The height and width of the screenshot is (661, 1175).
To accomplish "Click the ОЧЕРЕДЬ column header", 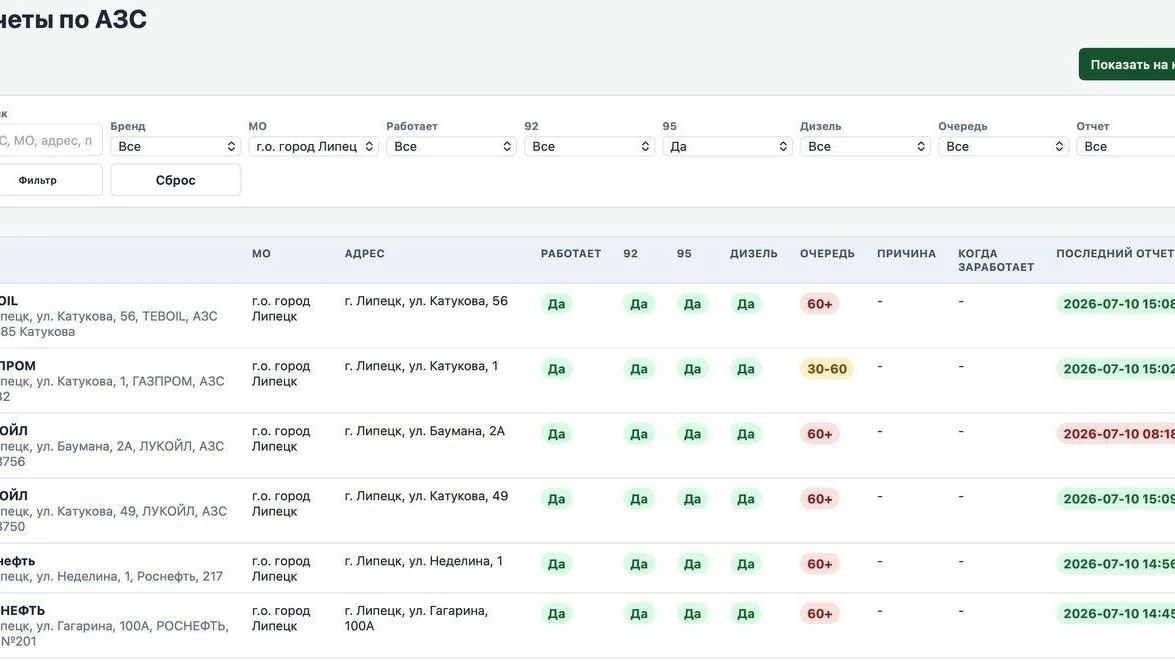I will tap(827, 253).
